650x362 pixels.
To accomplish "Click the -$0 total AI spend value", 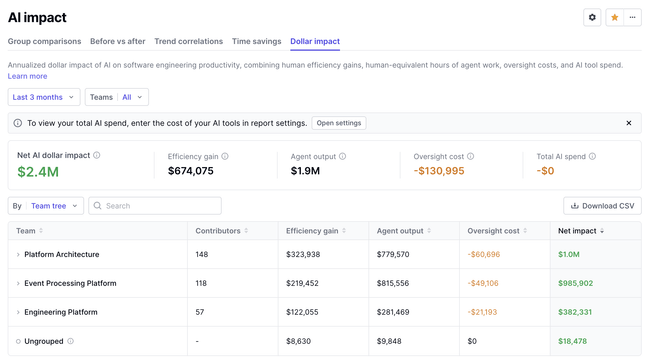I will coord(545,171).
